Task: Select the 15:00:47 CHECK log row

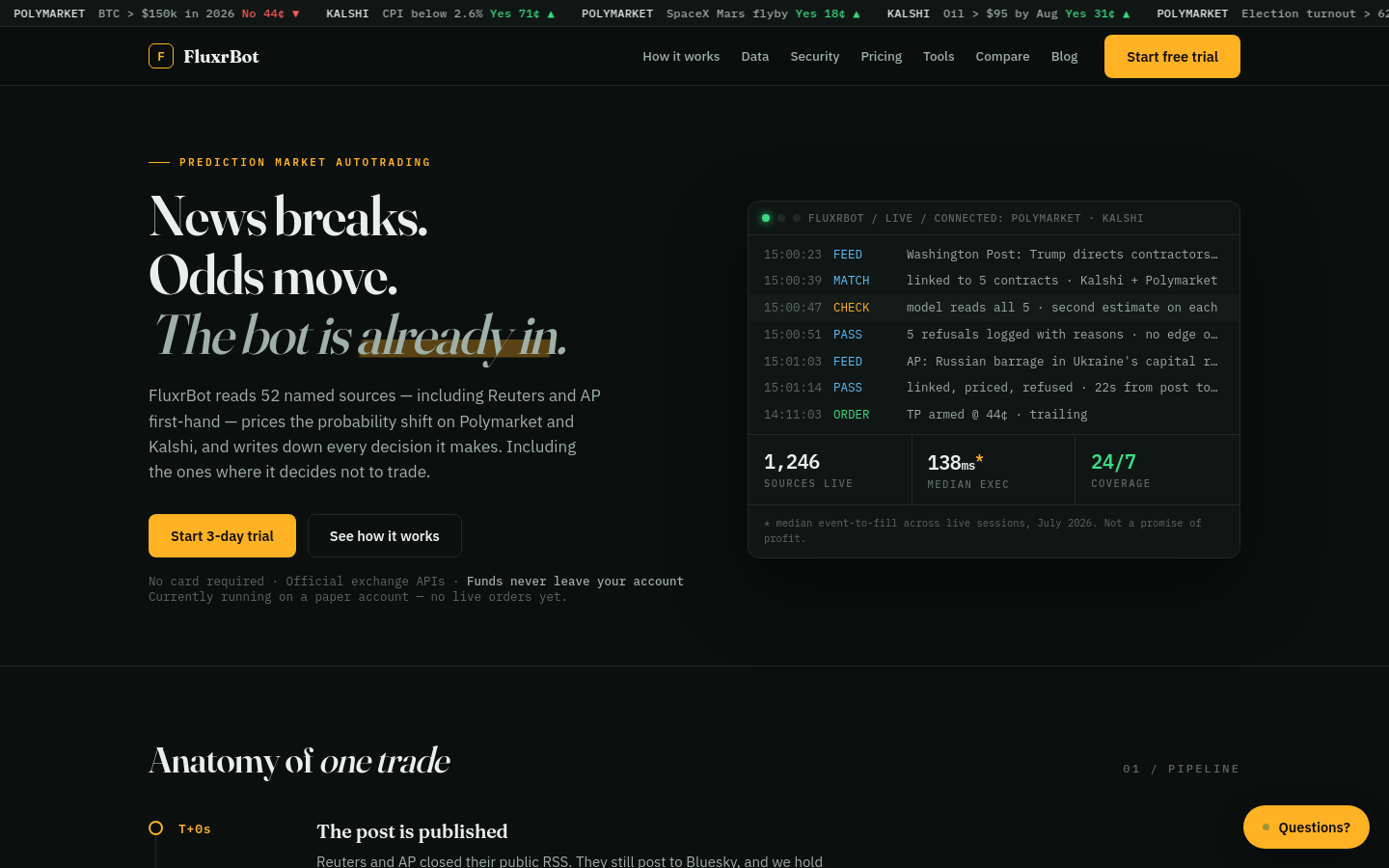Action: pyautogui.click(x=994, y=308)
